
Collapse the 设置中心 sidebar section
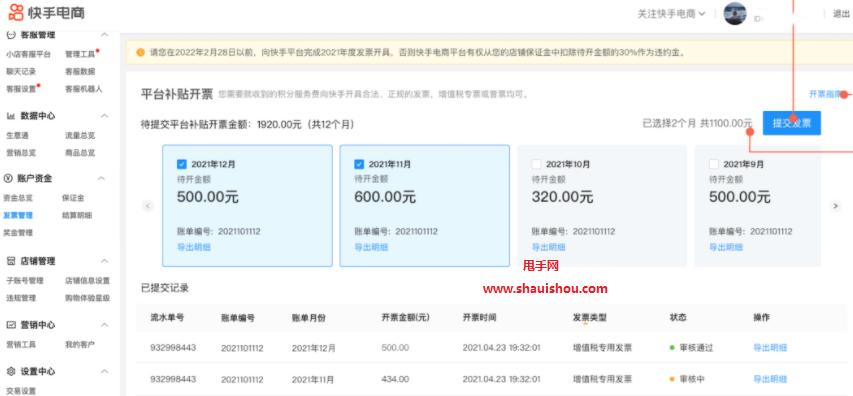(x=104, y=372)
